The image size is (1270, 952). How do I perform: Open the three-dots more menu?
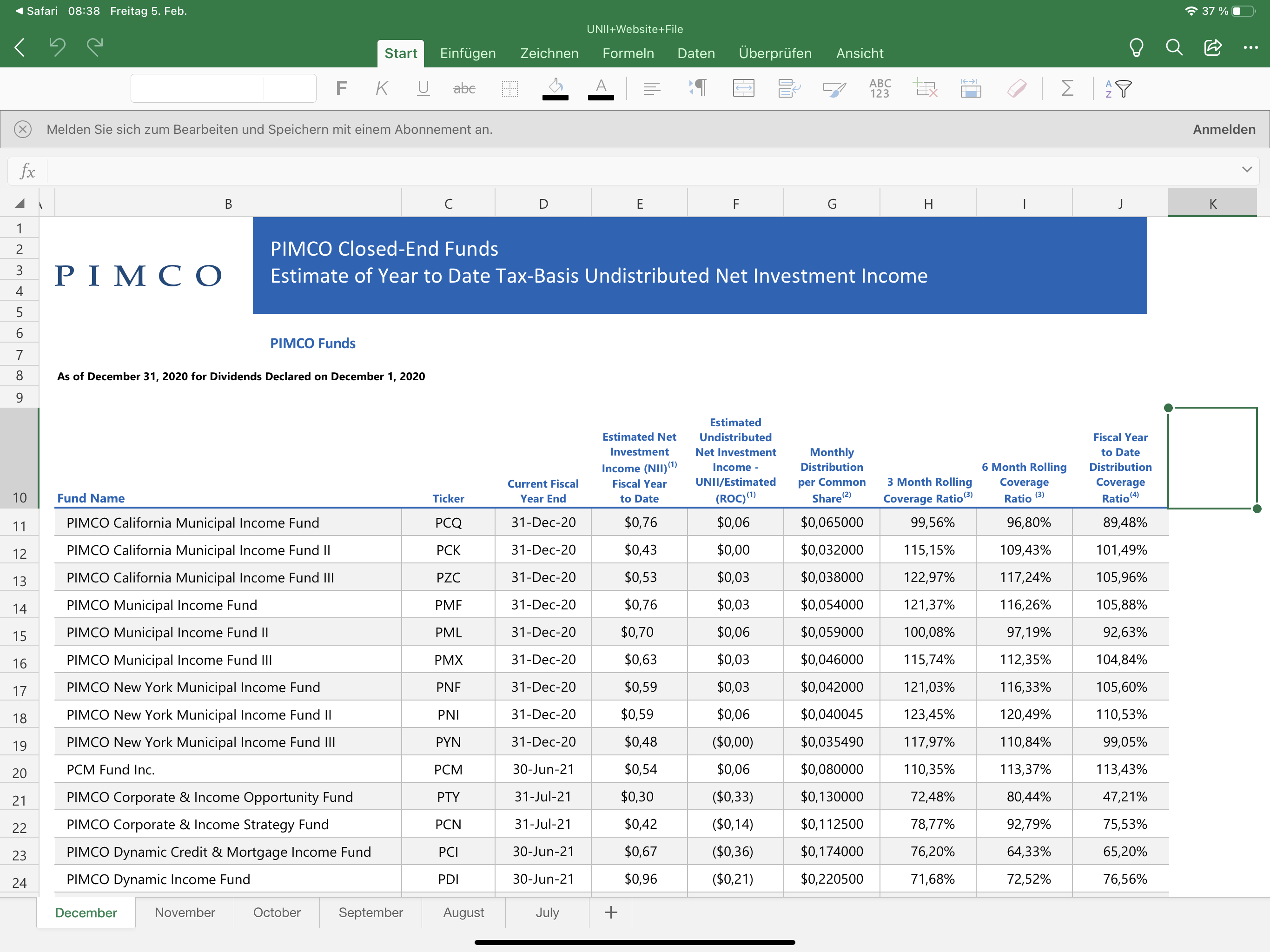[1250, 48]
